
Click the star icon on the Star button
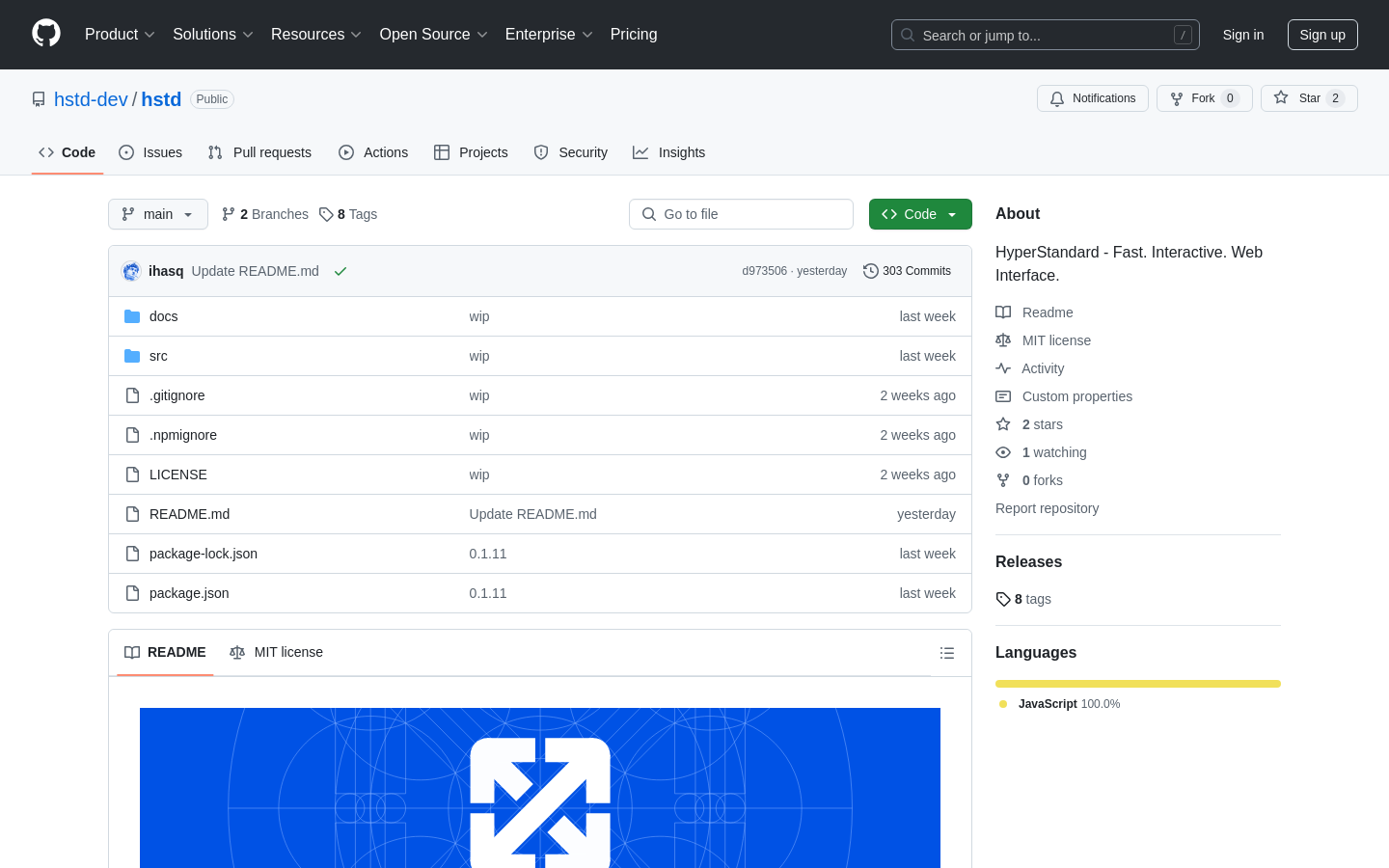[x=1281, y=97]
